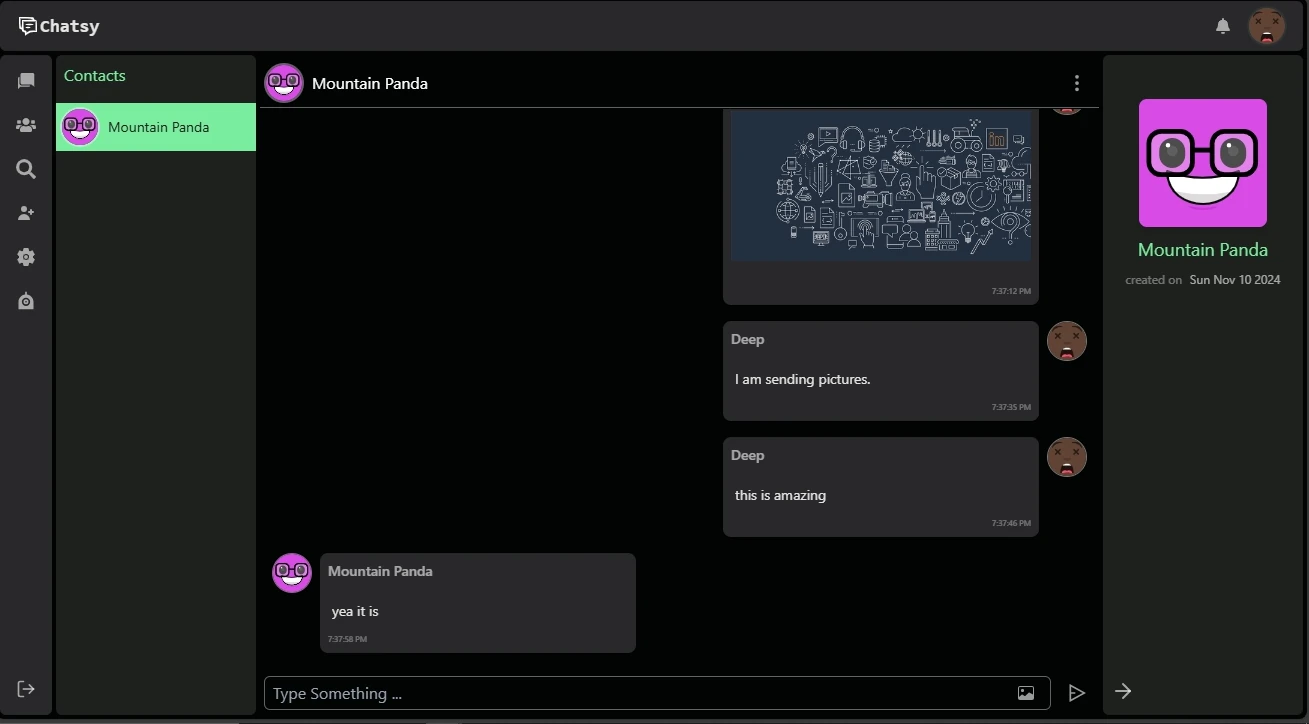Send message with the send arrow icon
The width and height of the screenshot is (1309, 724).
pyautogui.click(x=1077, y=693)
